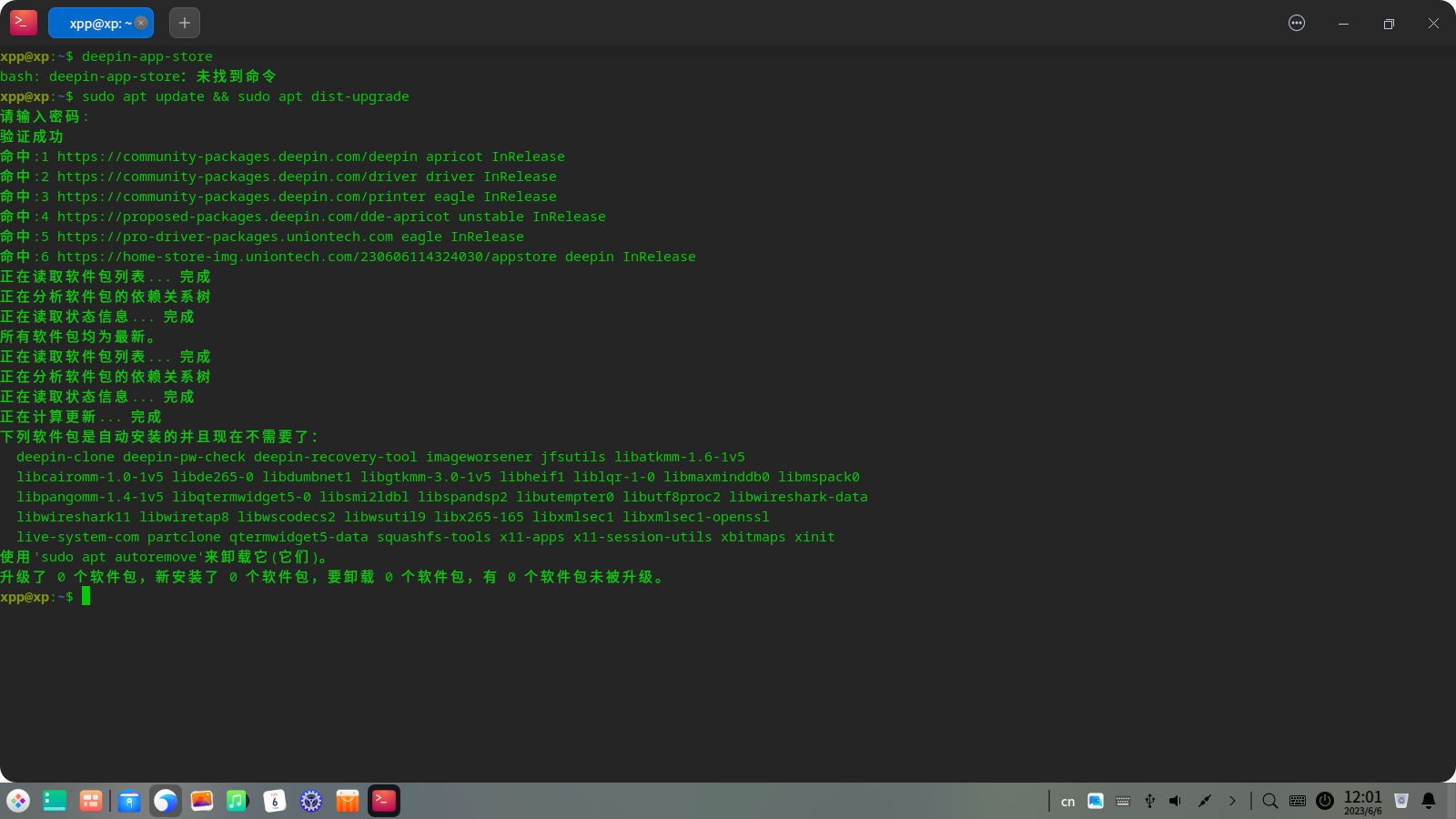Click the proposed-packages dde-apricot URL

coord(331,217)
